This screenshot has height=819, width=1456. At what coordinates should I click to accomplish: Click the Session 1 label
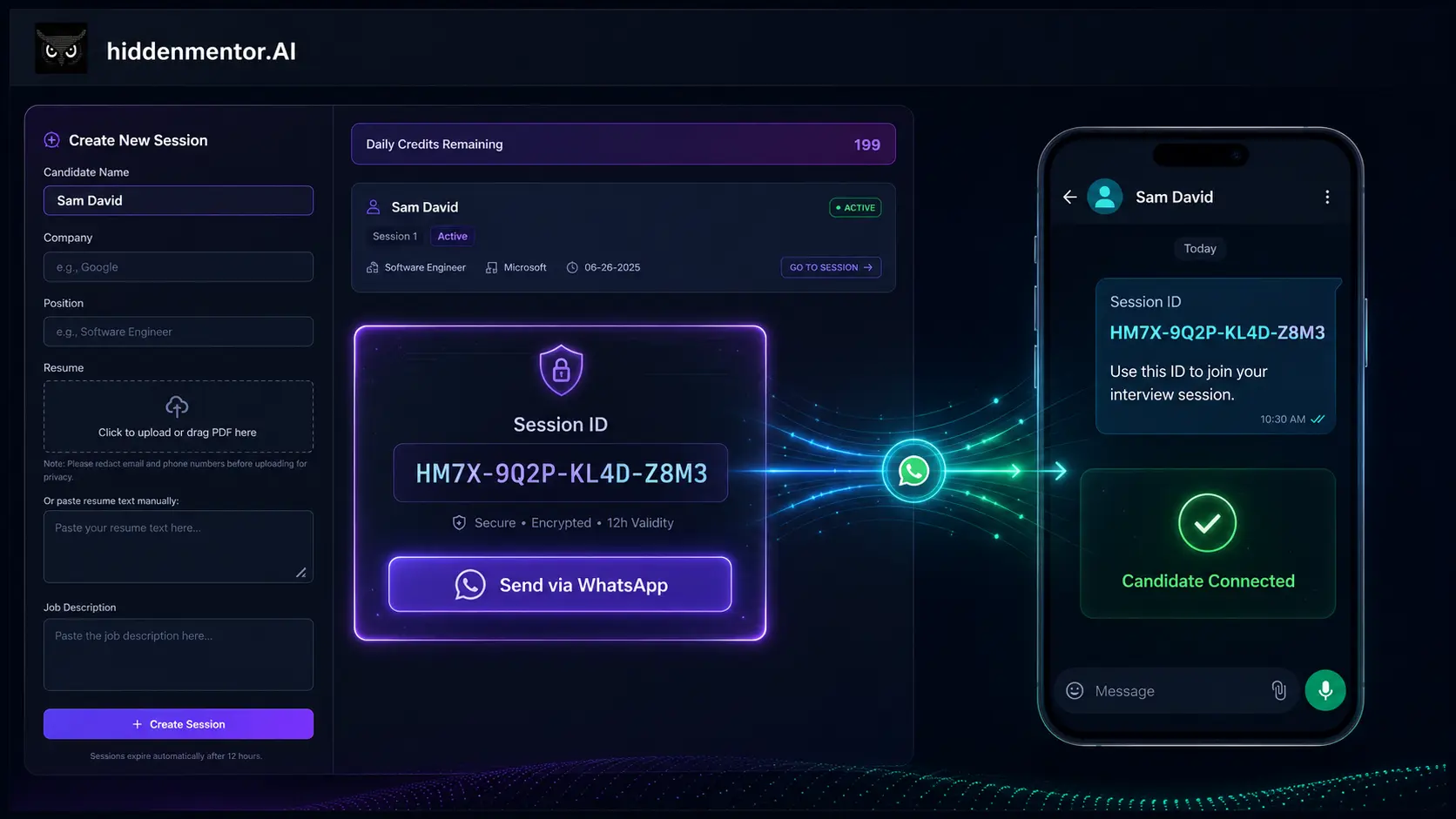click(394, 236)
